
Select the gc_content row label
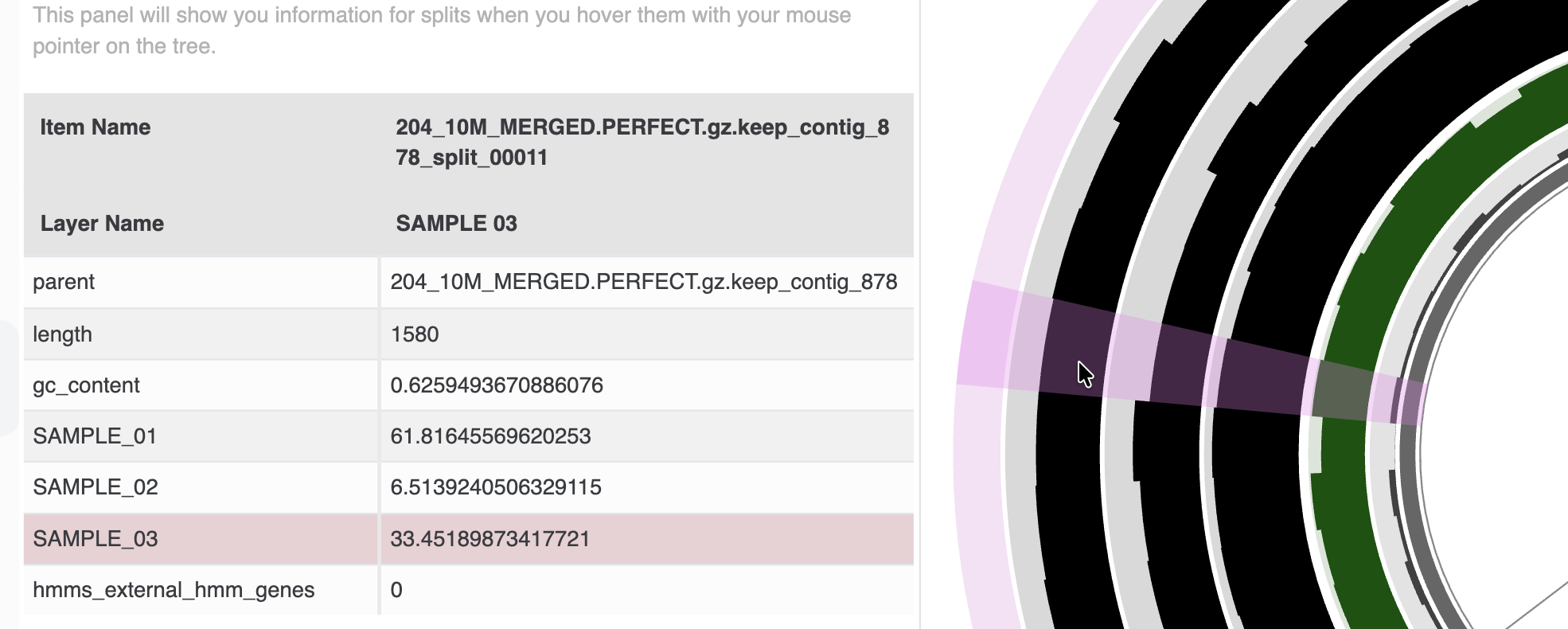(86, 385)
